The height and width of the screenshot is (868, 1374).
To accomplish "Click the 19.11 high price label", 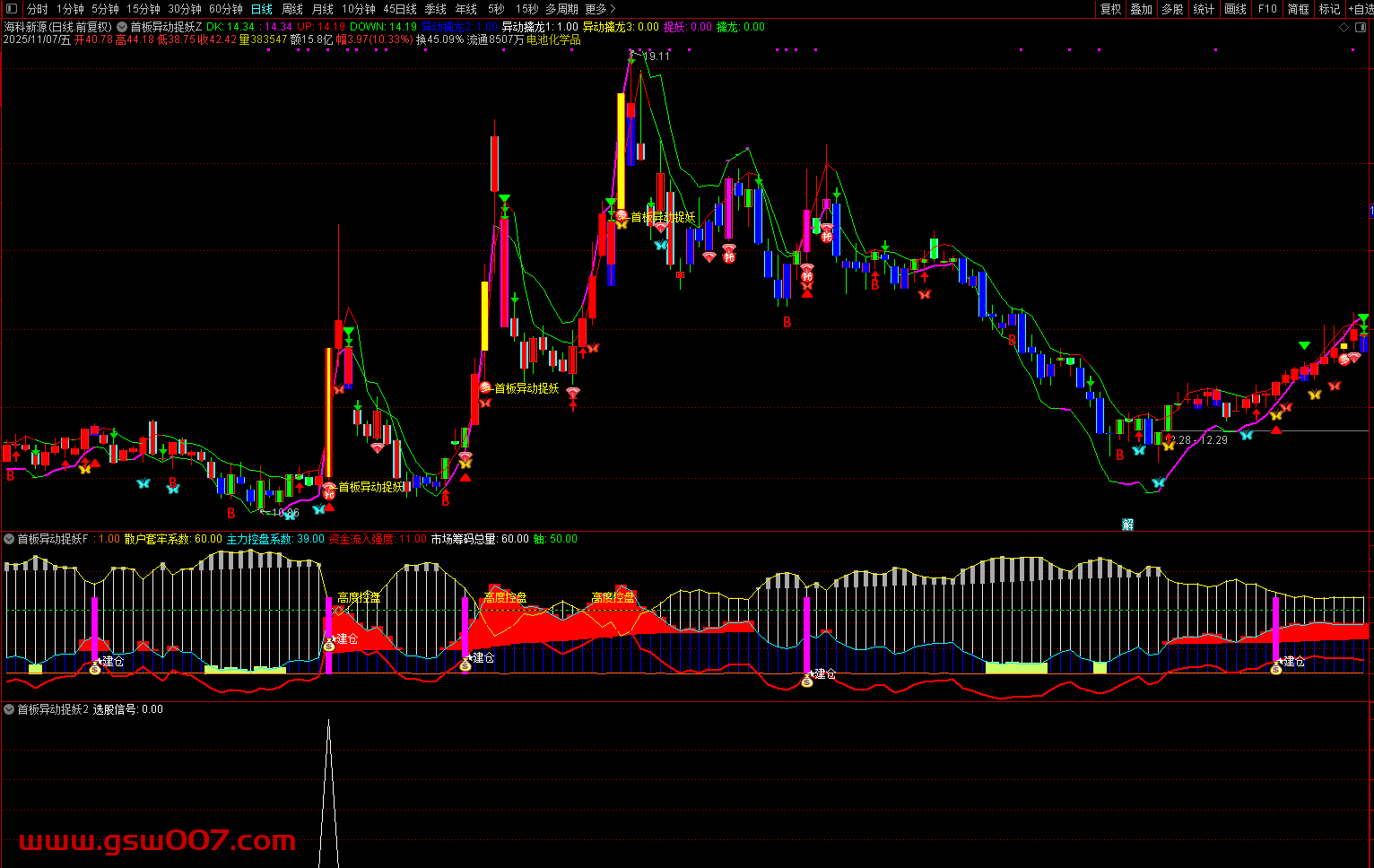I will coord(656,56).
